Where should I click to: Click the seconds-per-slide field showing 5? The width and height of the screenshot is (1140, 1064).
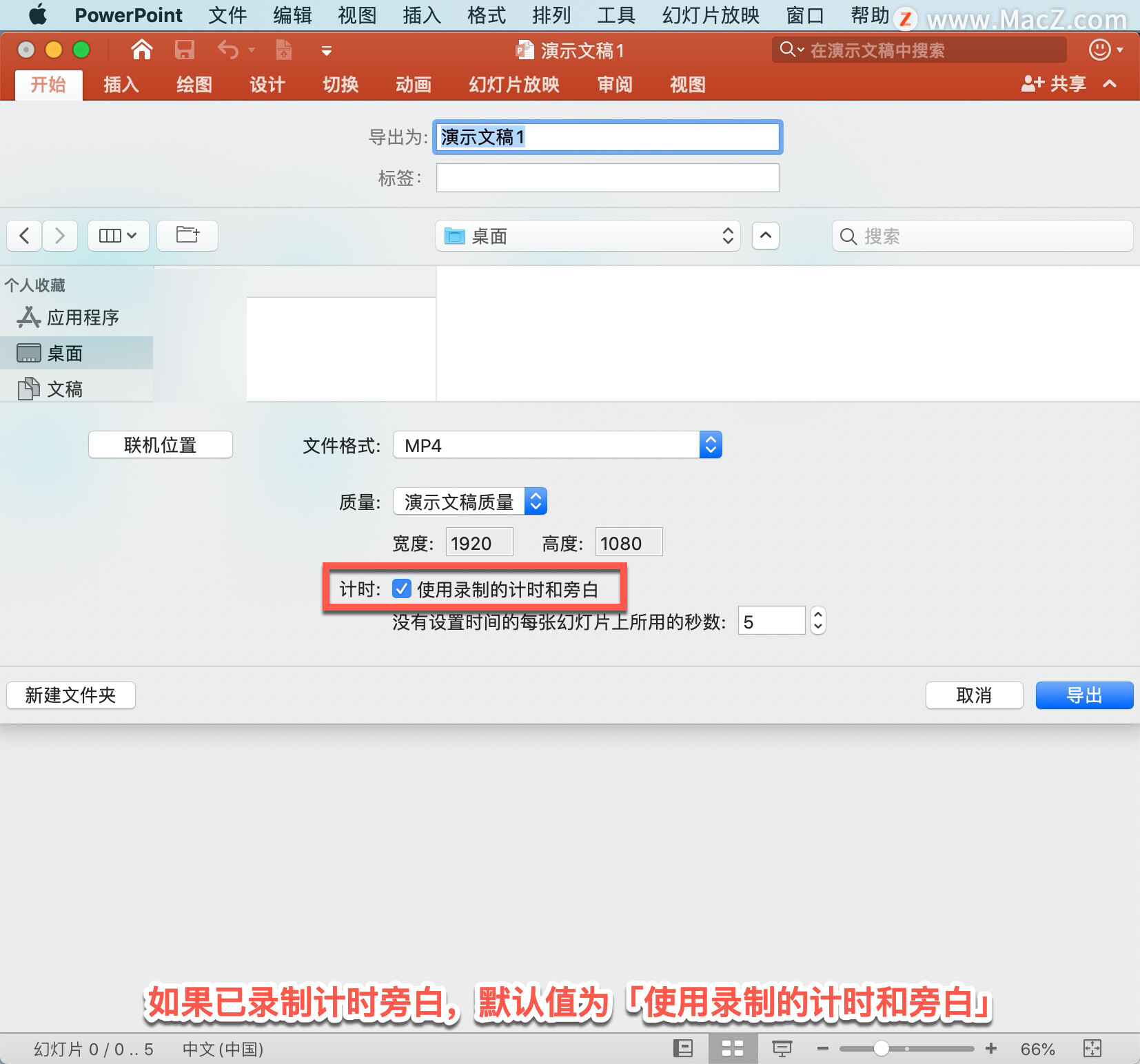(x=771, y=622)
